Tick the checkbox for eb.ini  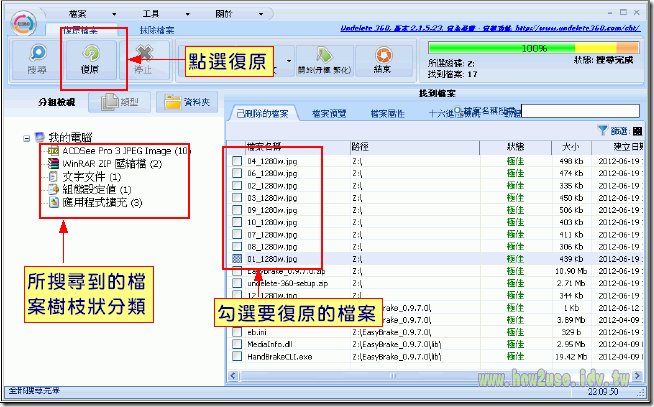[237, 332]
